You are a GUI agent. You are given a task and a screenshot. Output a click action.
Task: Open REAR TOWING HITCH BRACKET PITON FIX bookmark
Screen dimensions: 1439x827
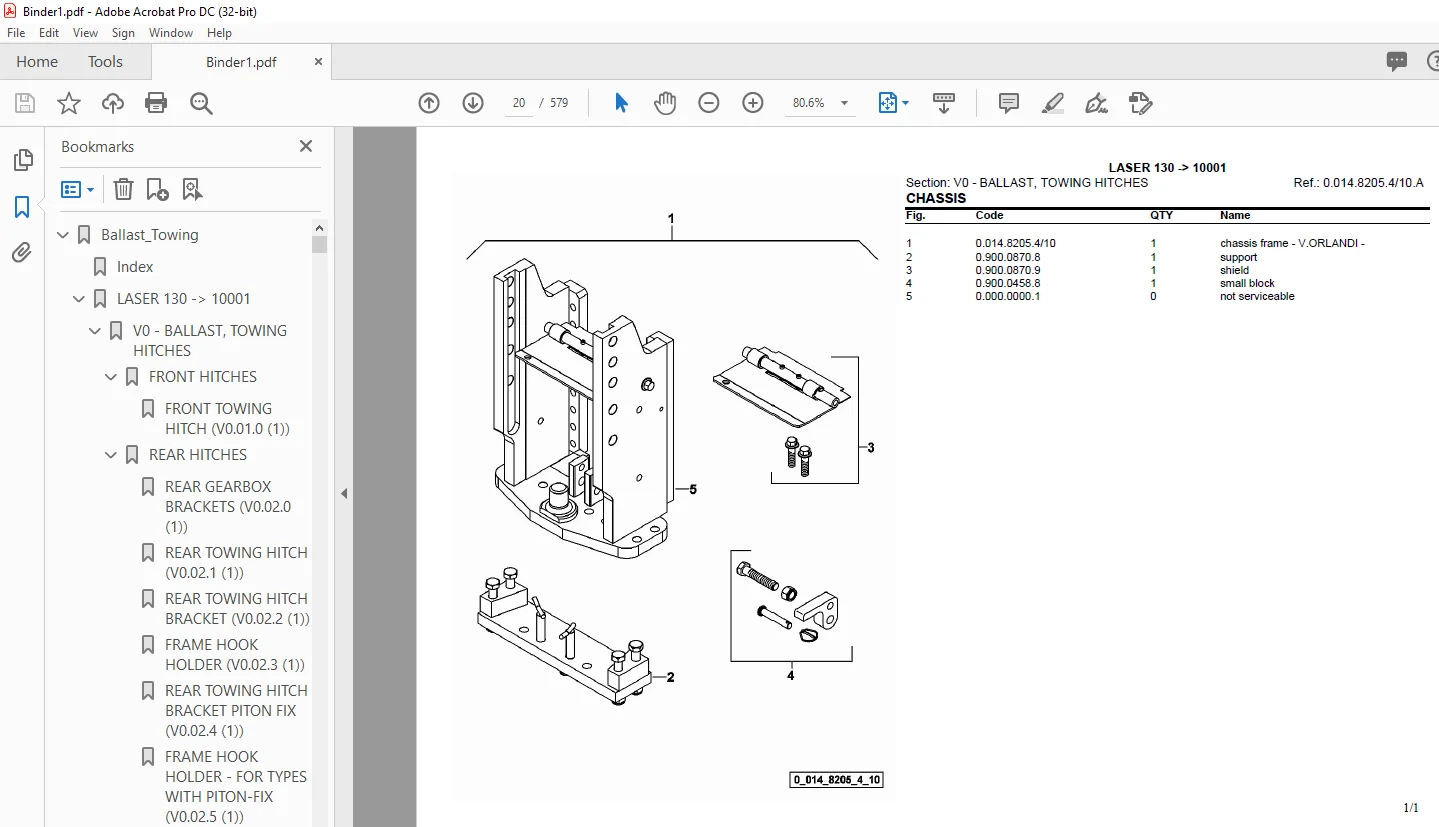[x=236, y=711]
